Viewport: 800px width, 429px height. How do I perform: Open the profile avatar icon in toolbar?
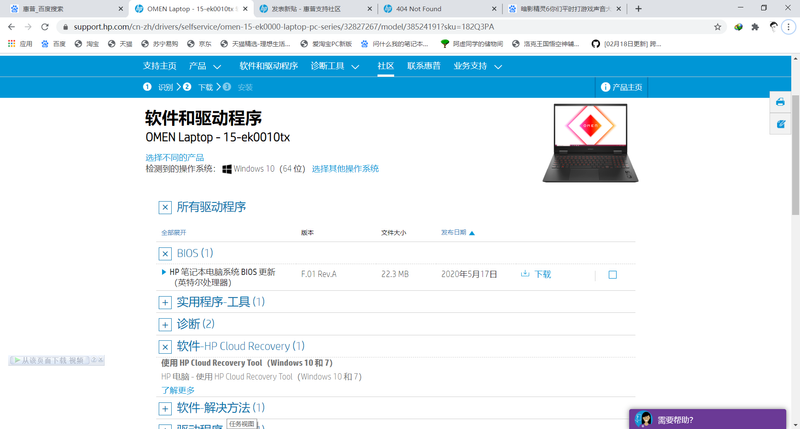tap(773, 27)
